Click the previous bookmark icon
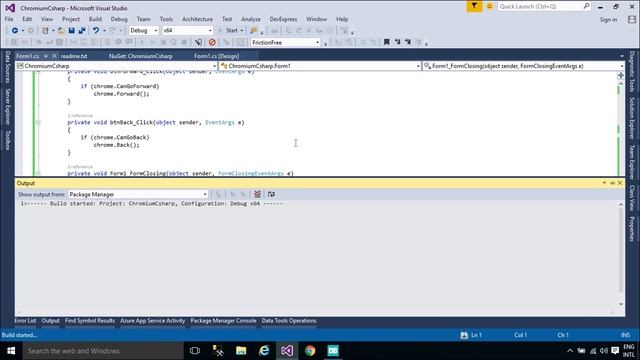The width and height of the screenshot is (640, 360). (397, 42)
